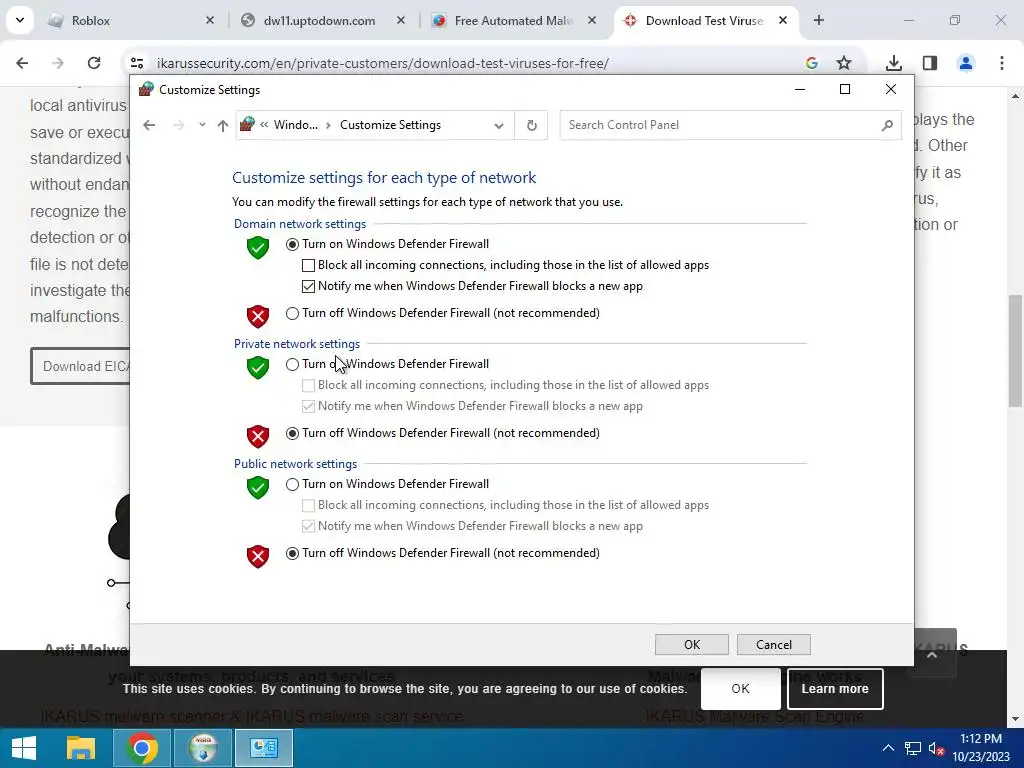Click green shield icon under Public settings
This screenshot has width=1024, height=768.
pyautogui.click(x=258, y=488)
